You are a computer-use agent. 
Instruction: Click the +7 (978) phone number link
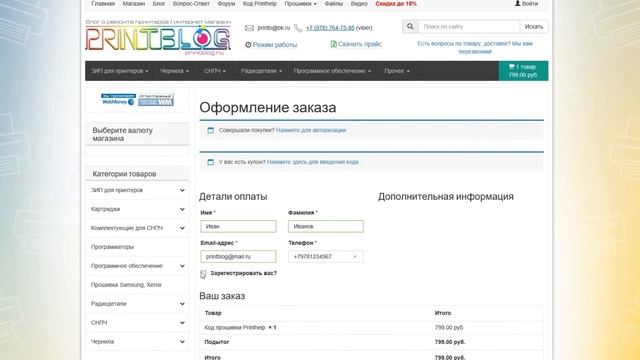(330, 28)
